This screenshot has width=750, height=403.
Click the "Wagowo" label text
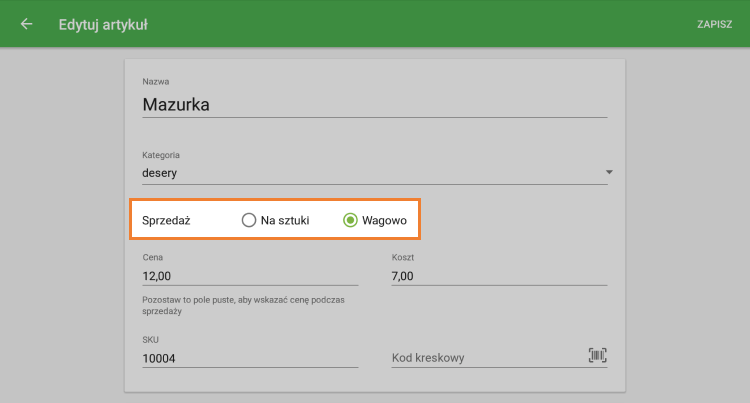click(x=384, y=220)
